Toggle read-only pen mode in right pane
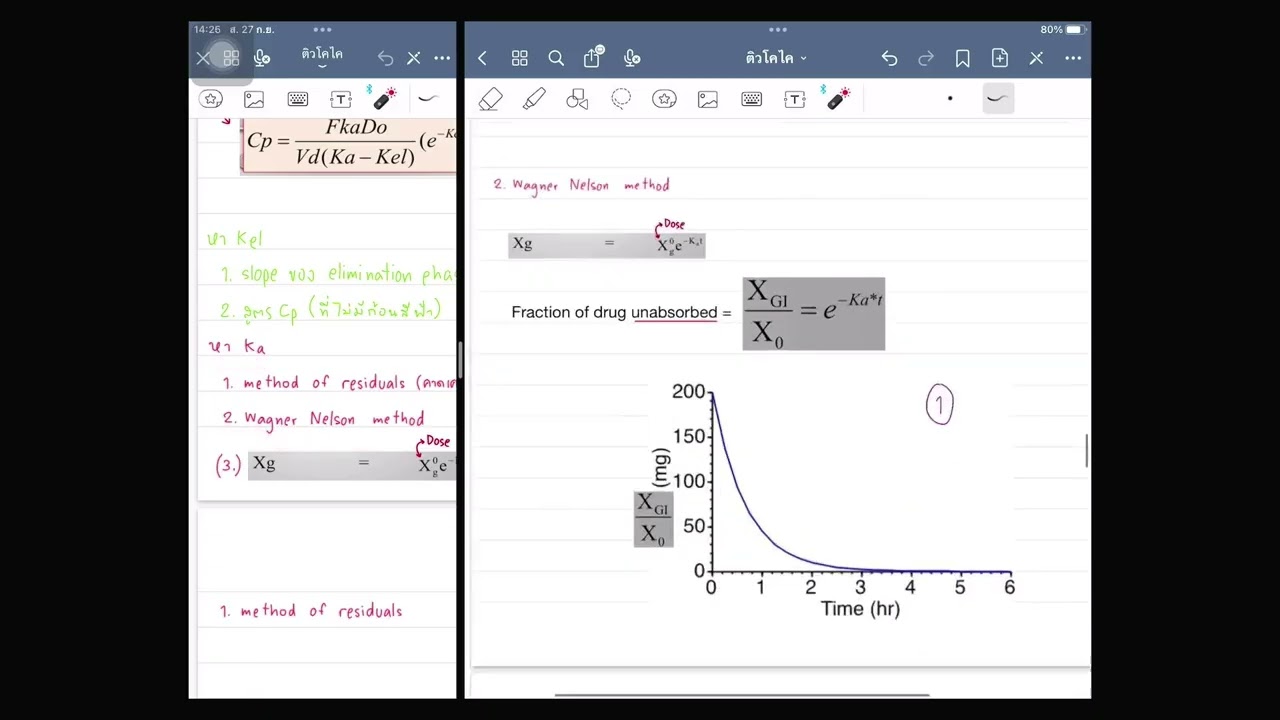 click(1036, 59)
